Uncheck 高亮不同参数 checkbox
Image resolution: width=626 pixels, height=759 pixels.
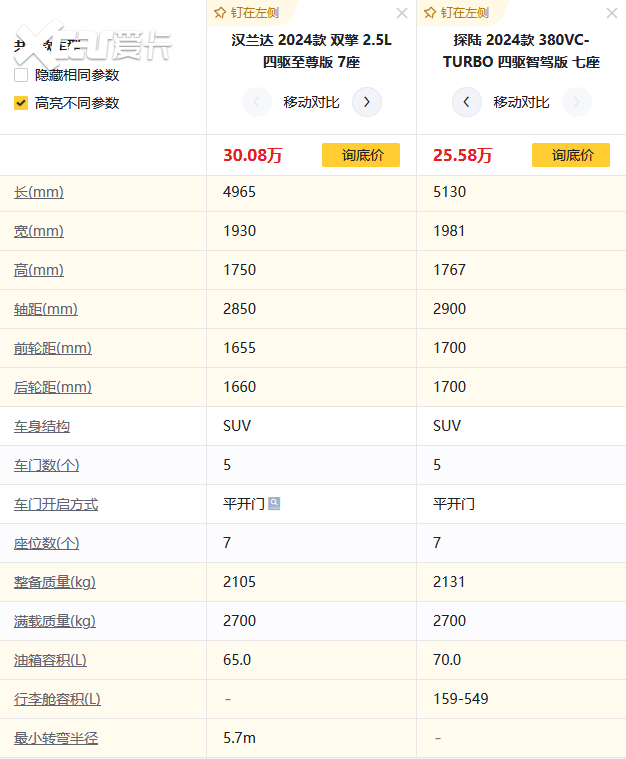(21, 102)
